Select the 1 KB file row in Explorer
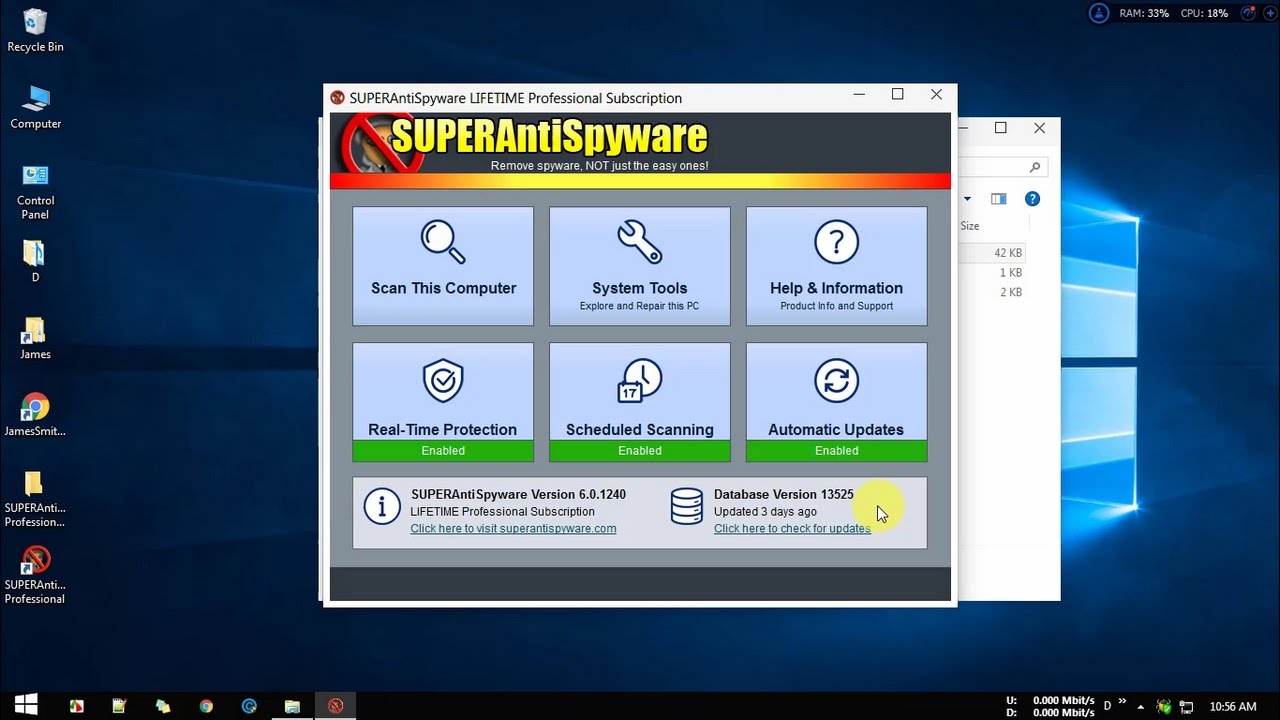1280x720 pixels. pyautogui.click(x=993, y=272)
